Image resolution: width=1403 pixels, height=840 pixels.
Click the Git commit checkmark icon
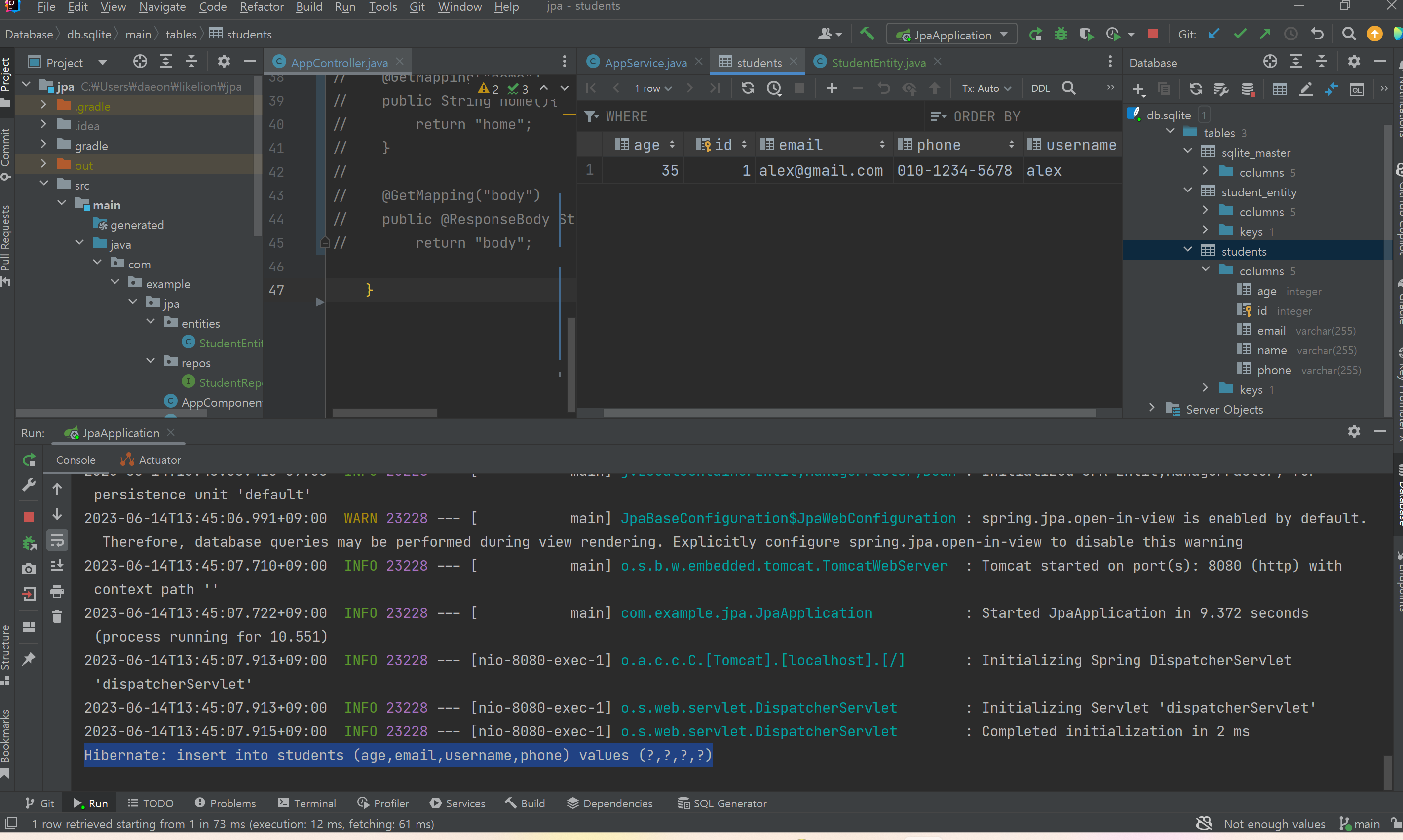pos(1240,34)
